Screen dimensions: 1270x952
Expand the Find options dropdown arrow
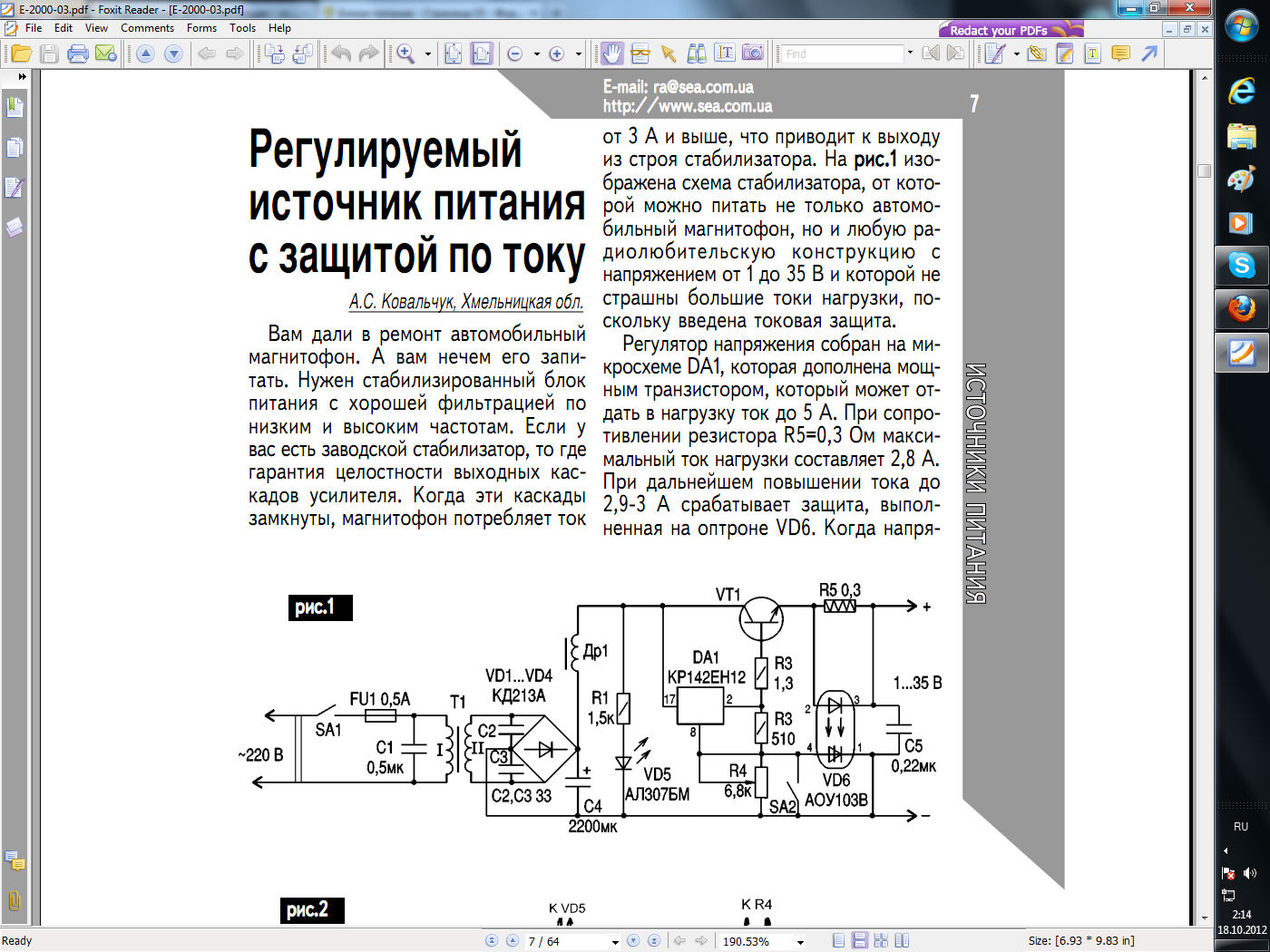click(x=910, y=53)
